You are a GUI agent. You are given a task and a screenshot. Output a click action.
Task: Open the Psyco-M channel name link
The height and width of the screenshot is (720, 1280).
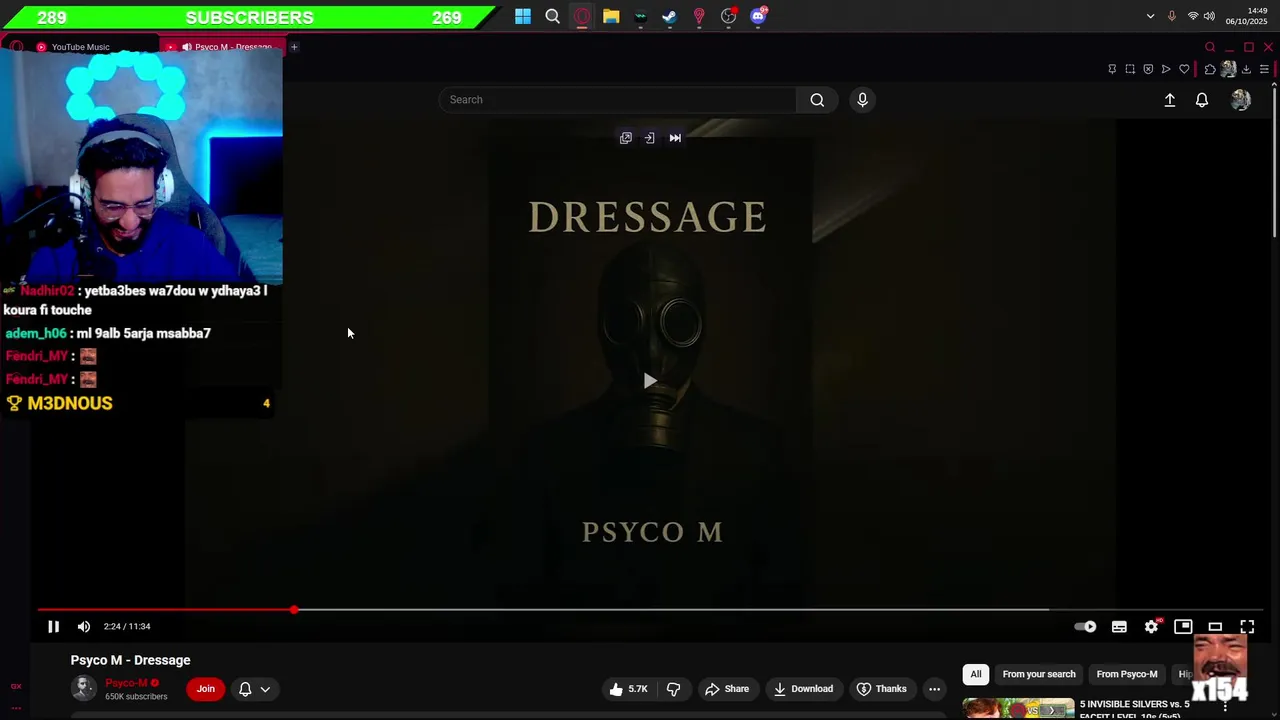pos(126,683)
